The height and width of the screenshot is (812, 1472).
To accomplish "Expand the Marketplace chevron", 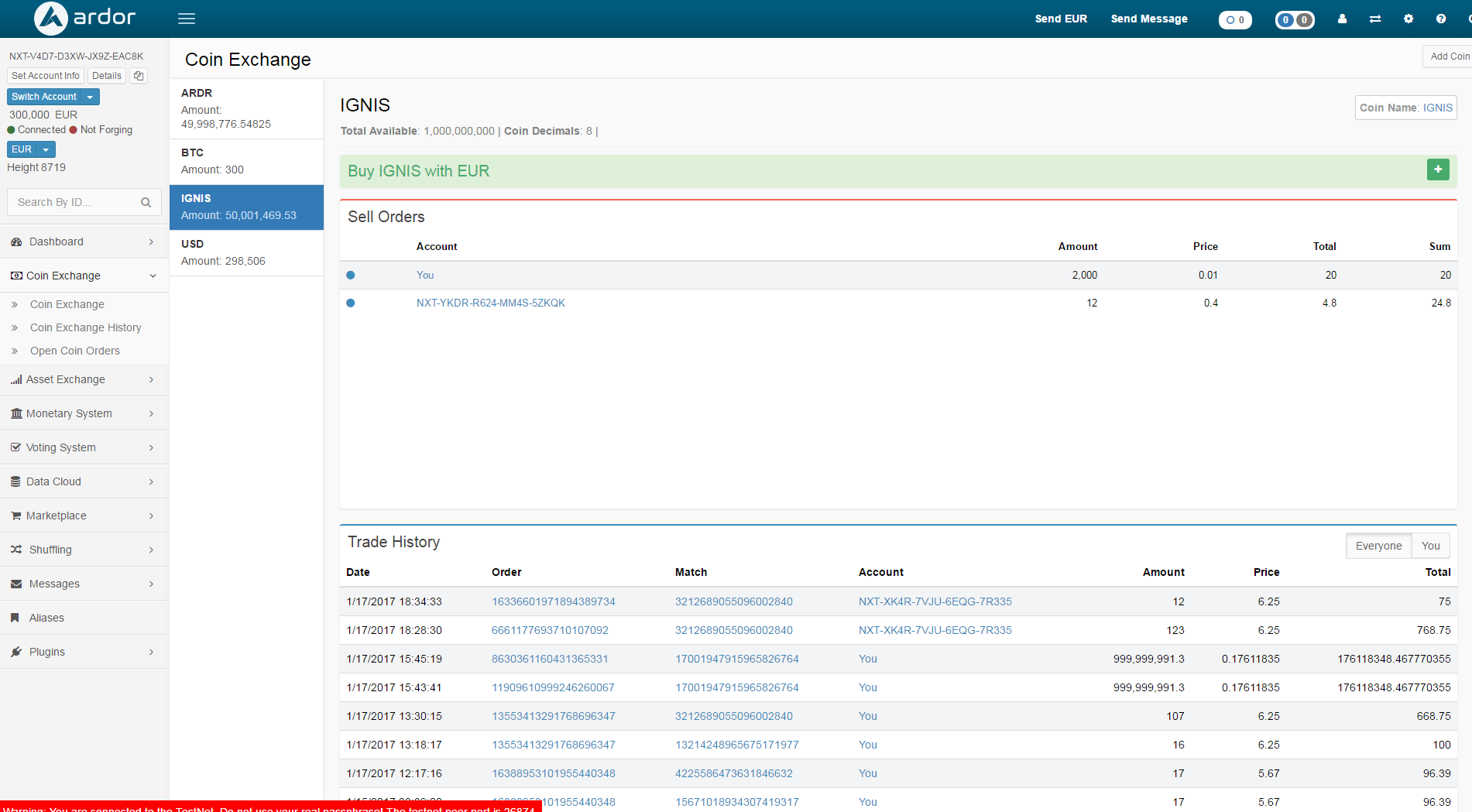I will tap(151, 516).
